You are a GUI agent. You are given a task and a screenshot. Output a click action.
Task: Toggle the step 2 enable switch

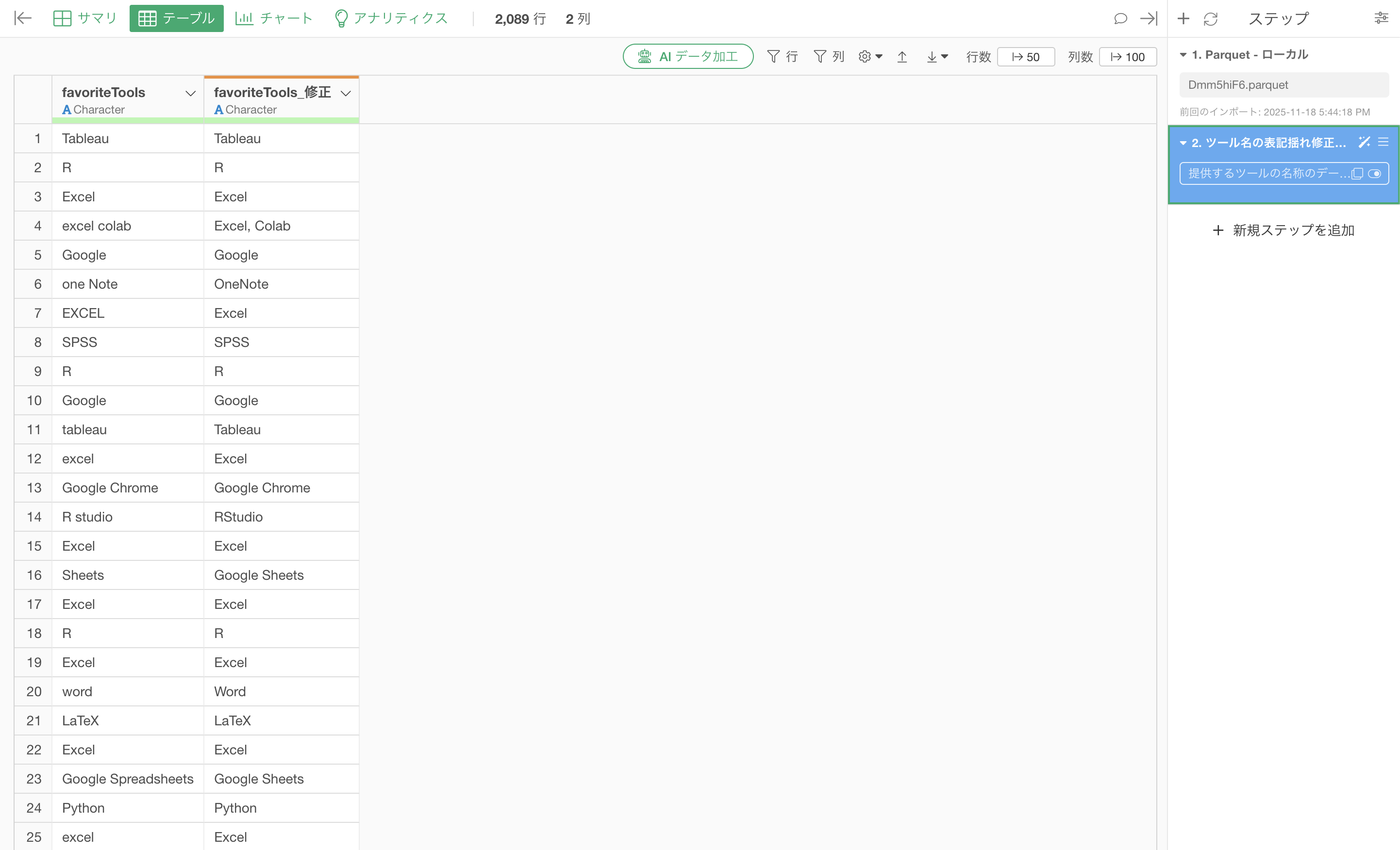point(1375,173)
